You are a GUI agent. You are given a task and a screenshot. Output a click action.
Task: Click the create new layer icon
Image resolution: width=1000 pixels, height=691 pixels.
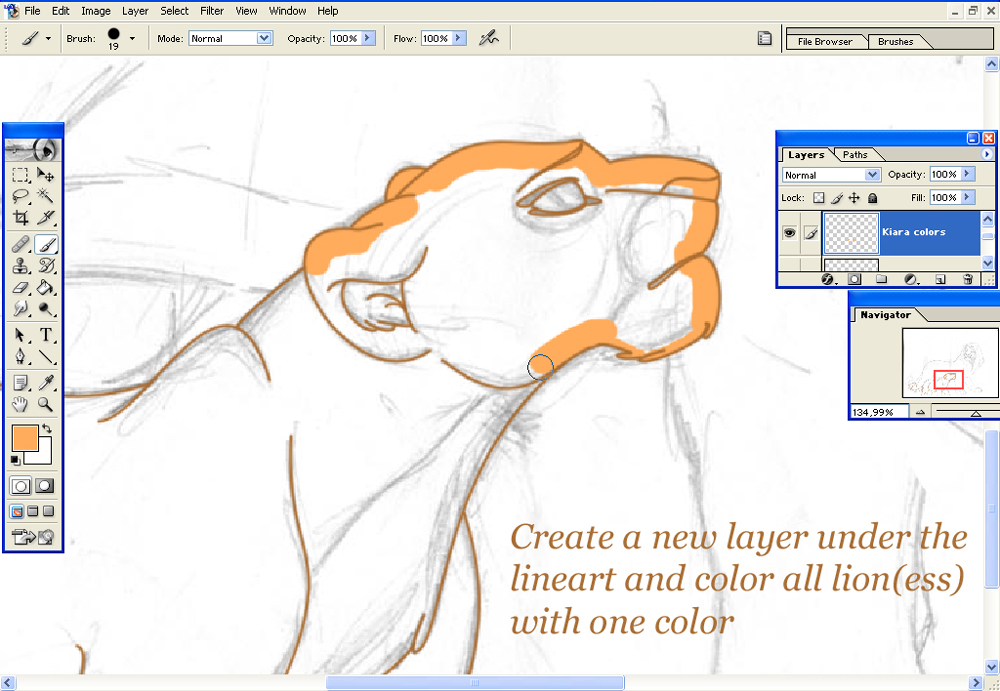click(940, 279)
